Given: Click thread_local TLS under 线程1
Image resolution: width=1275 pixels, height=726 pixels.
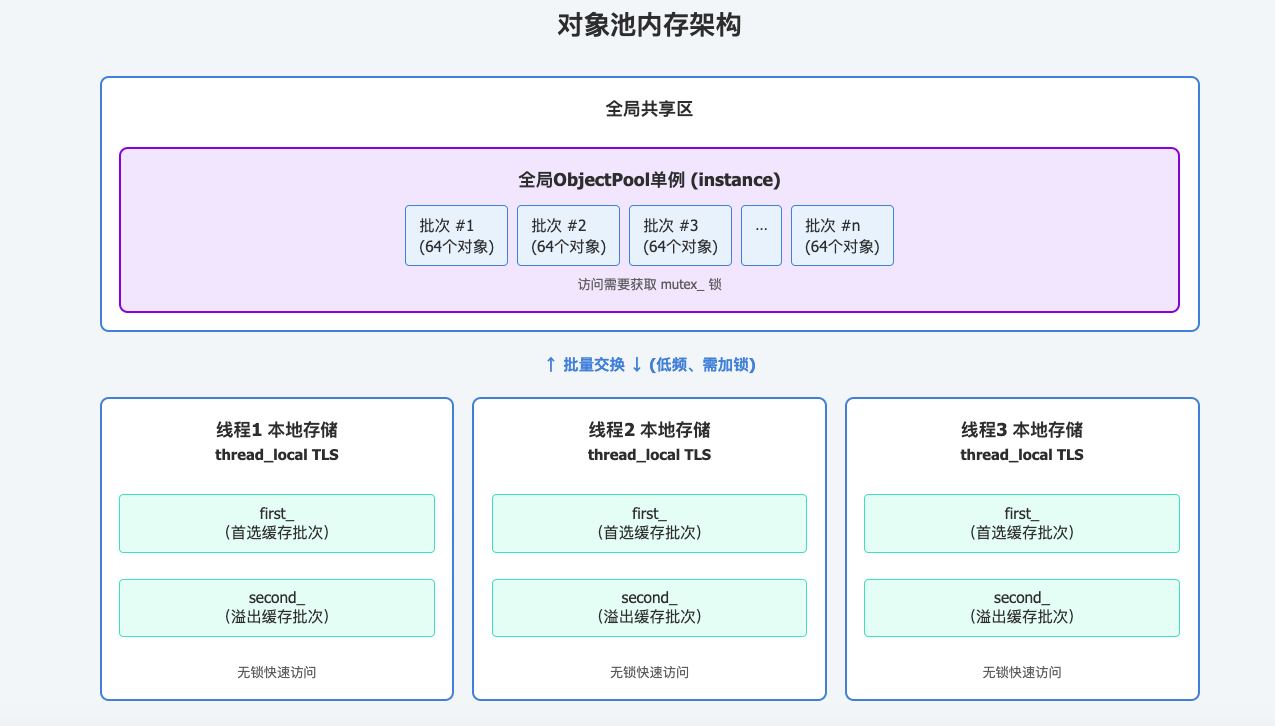Looking at the screenshot, I should 277,455.
